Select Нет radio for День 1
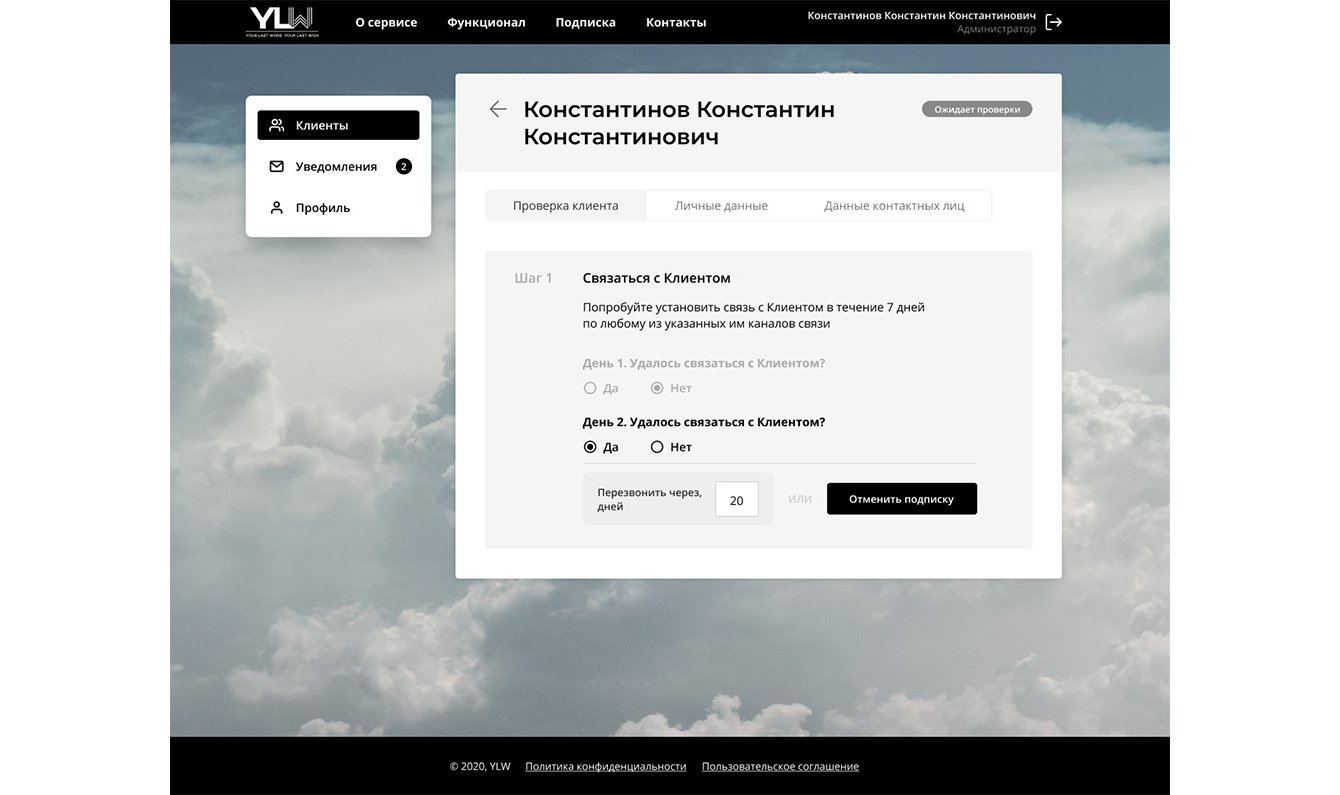The image size is (1340, 795). 657,388
